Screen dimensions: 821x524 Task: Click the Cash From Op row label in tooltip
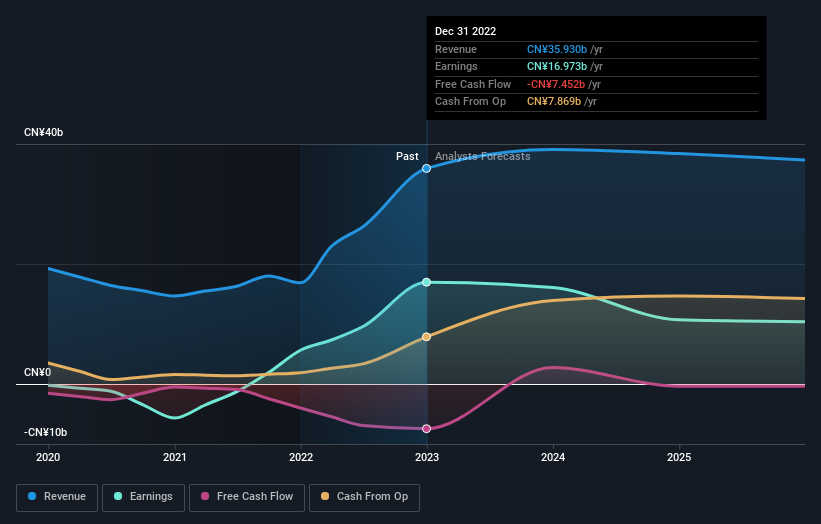pos(470,102)
